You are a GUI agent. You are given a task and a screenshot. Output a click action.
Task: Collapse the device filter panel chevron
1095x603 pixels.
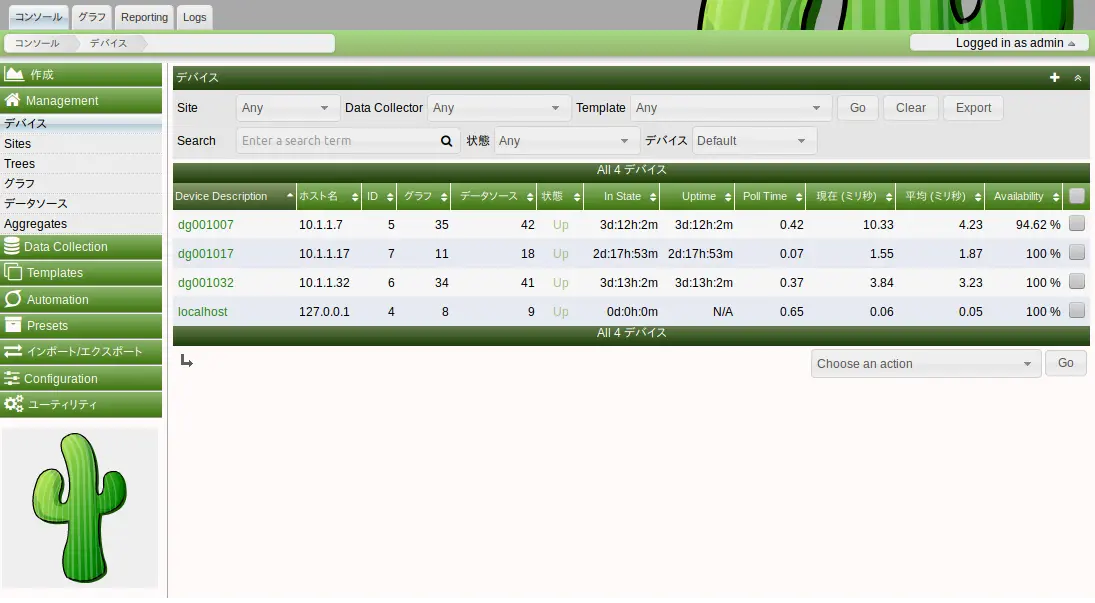click(1078, 77)
